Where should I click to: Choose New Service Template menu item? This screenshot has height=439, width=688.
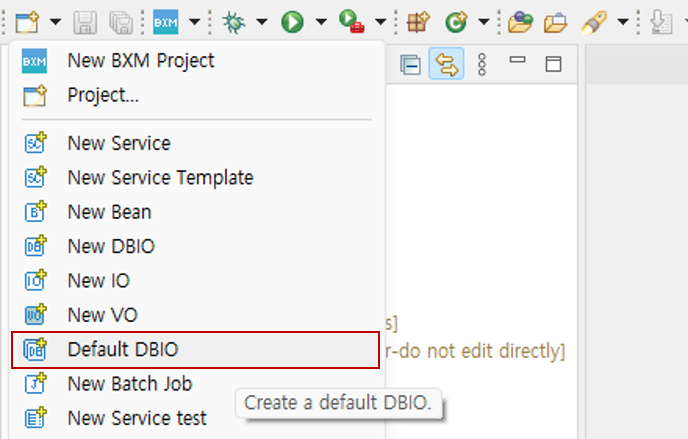coord(197,178)
